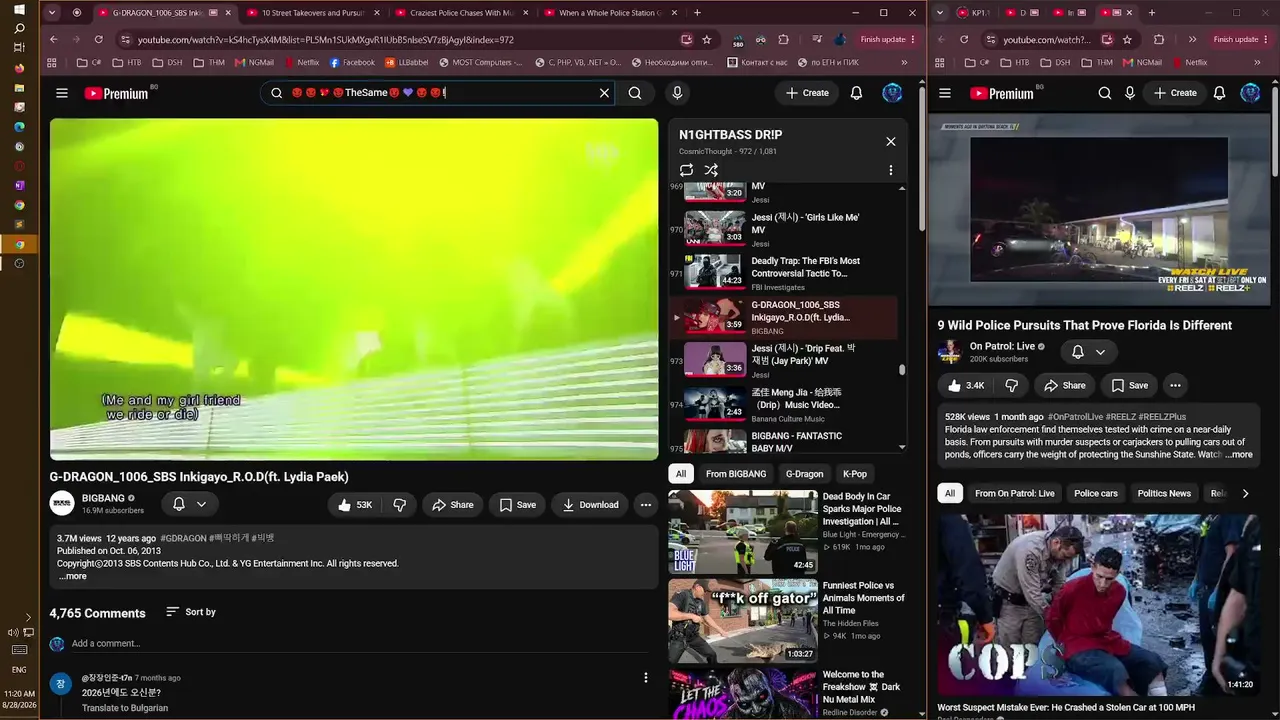Viewport: 1280px width, 720px height.
Task: Open Netflix bookmark in left window
Action: tap(301, 62)
